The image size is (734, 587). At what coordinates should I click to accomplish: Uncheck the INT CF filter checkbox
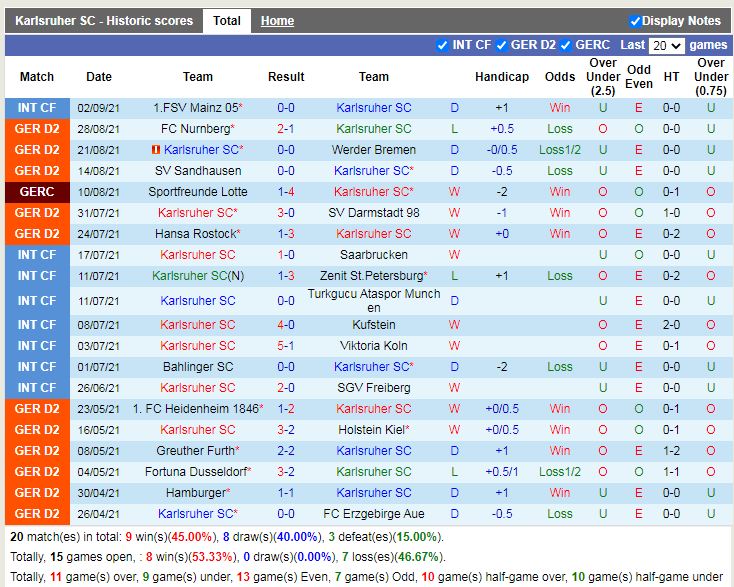tap(443, 45)
